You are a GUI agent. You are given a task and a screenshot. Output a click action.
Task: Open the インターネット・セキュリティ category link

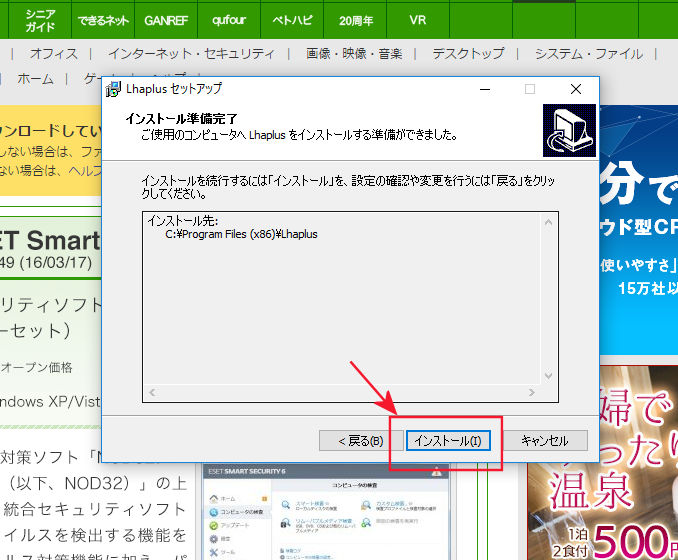tap(192, 54)
